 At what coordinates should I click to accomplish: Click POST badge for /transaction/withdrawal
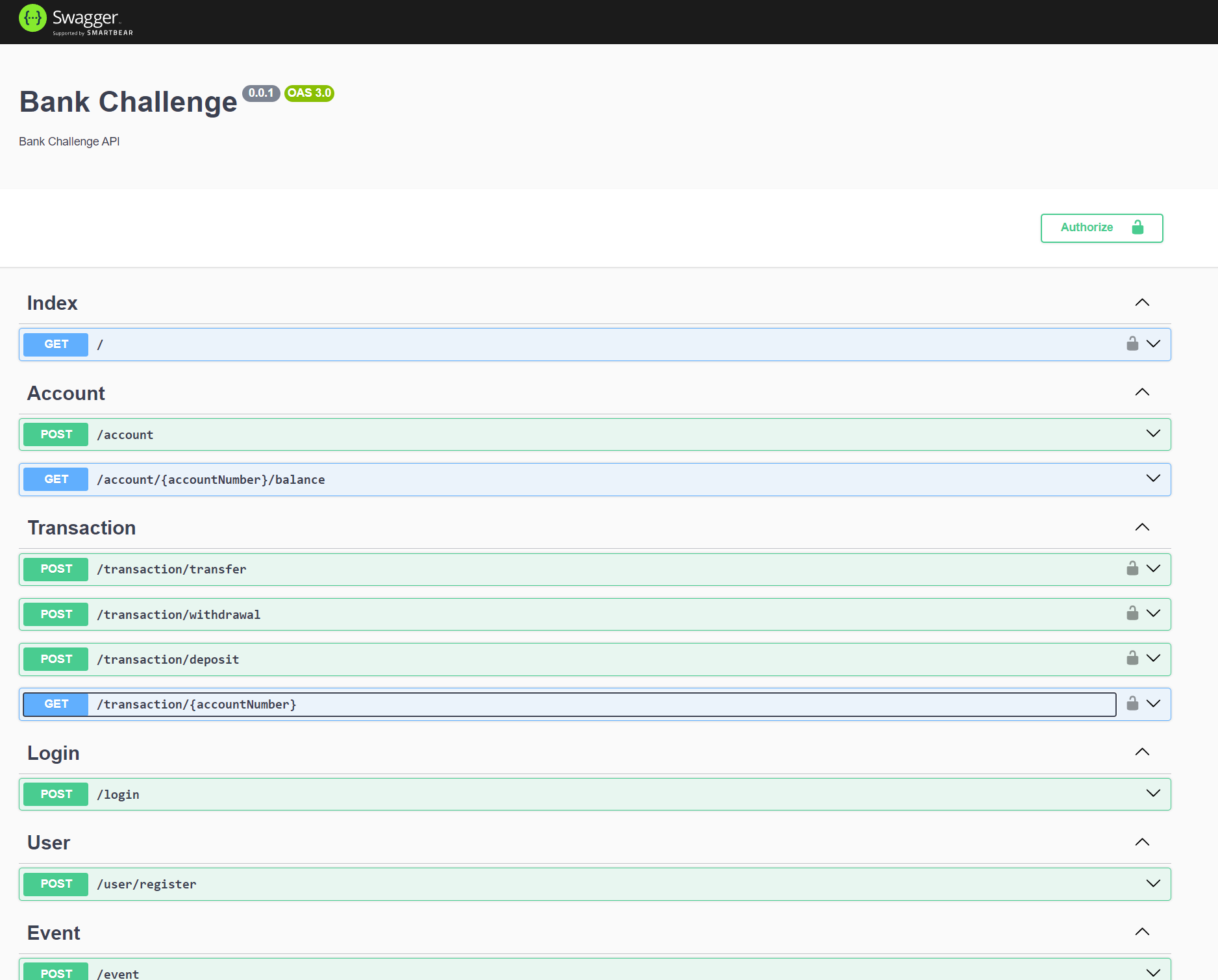tap(56, 614)
